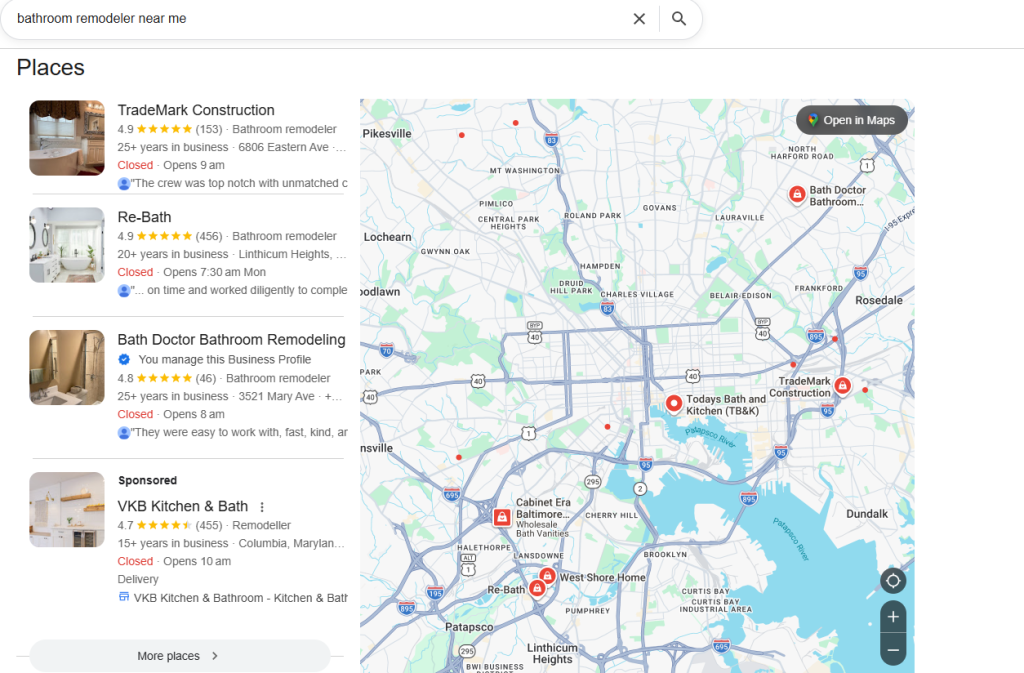
Task: Follow the VKB Kitchen & Bathroom storefront link
Action: click(x=233, y=597)
